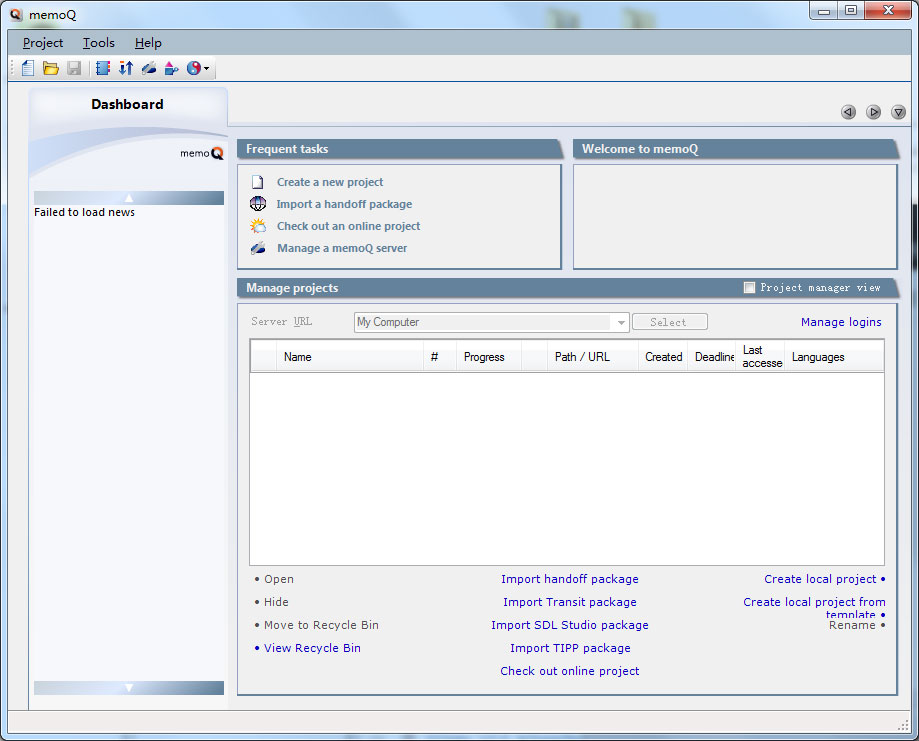This screenshot has height=741, width=919.
Task: Click the Create local project link
Action: tap(818, 578)
